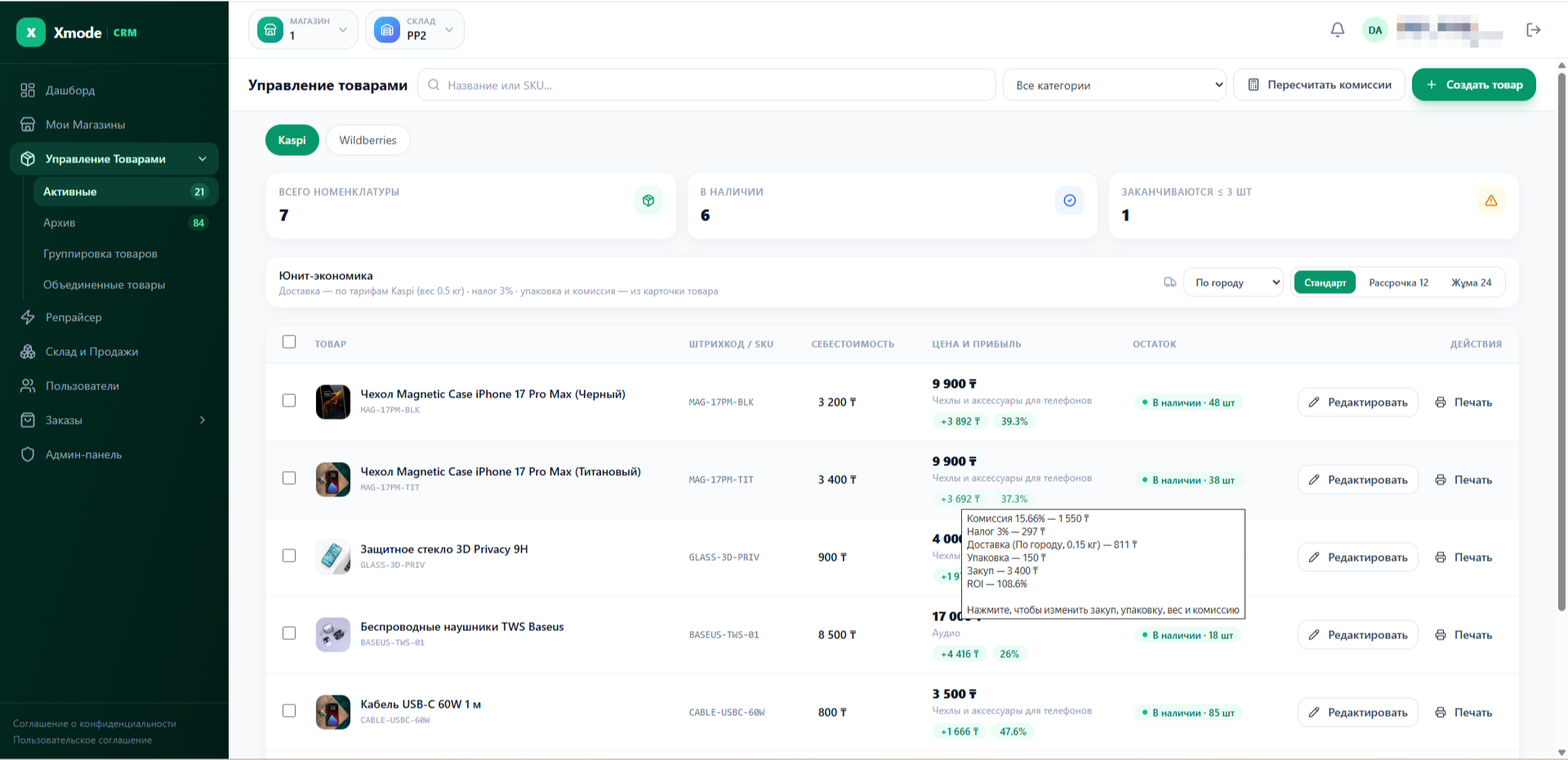The height and width of the screenshot is (760, 1568).
Task: Click Пересчитать комиссии button
Action: (1320, 85)
